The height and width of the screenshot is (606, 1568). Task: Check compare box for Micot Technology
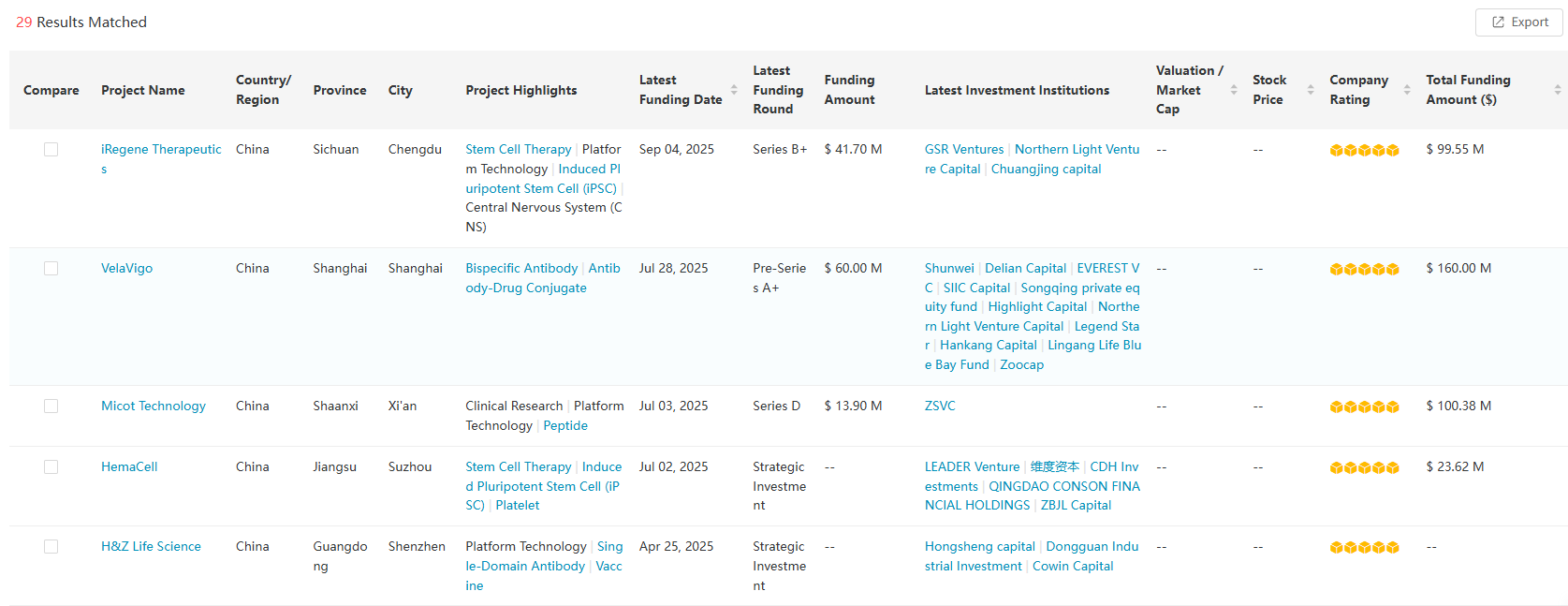click(x=51, y=406)
